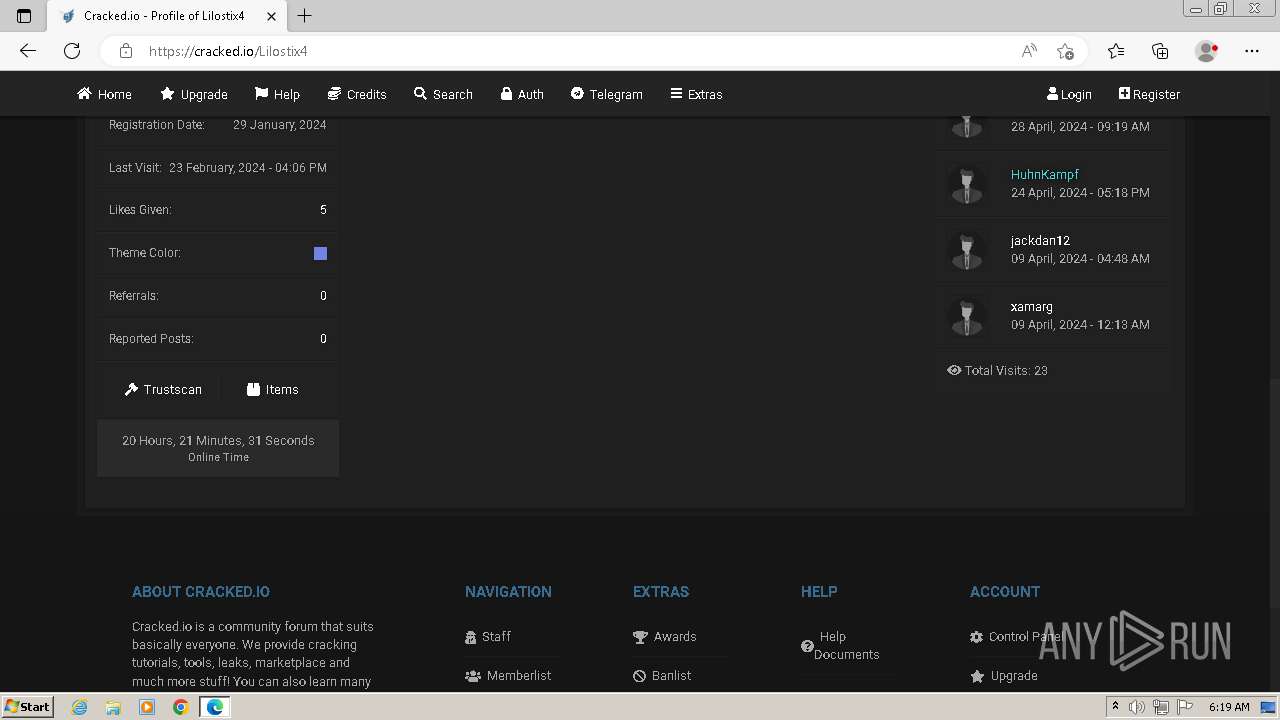Launch Internet Explorer from taskbar
This screenshot has width=1280, height=720.
point(79,707)
